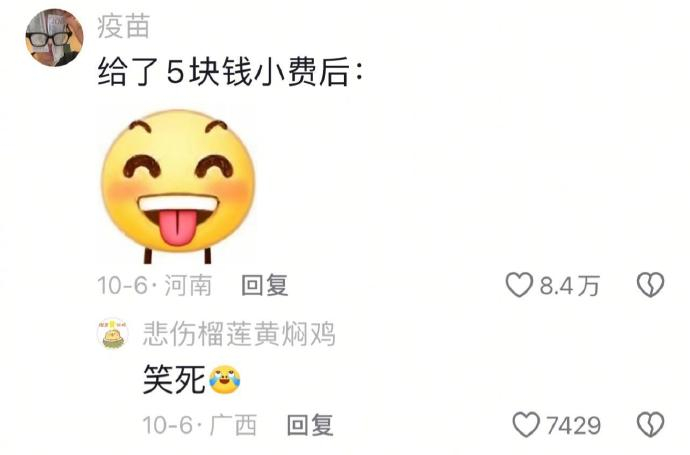
Task: Like the comment by 疫苗
Action: pyautogui.click(x=519, y=285)
